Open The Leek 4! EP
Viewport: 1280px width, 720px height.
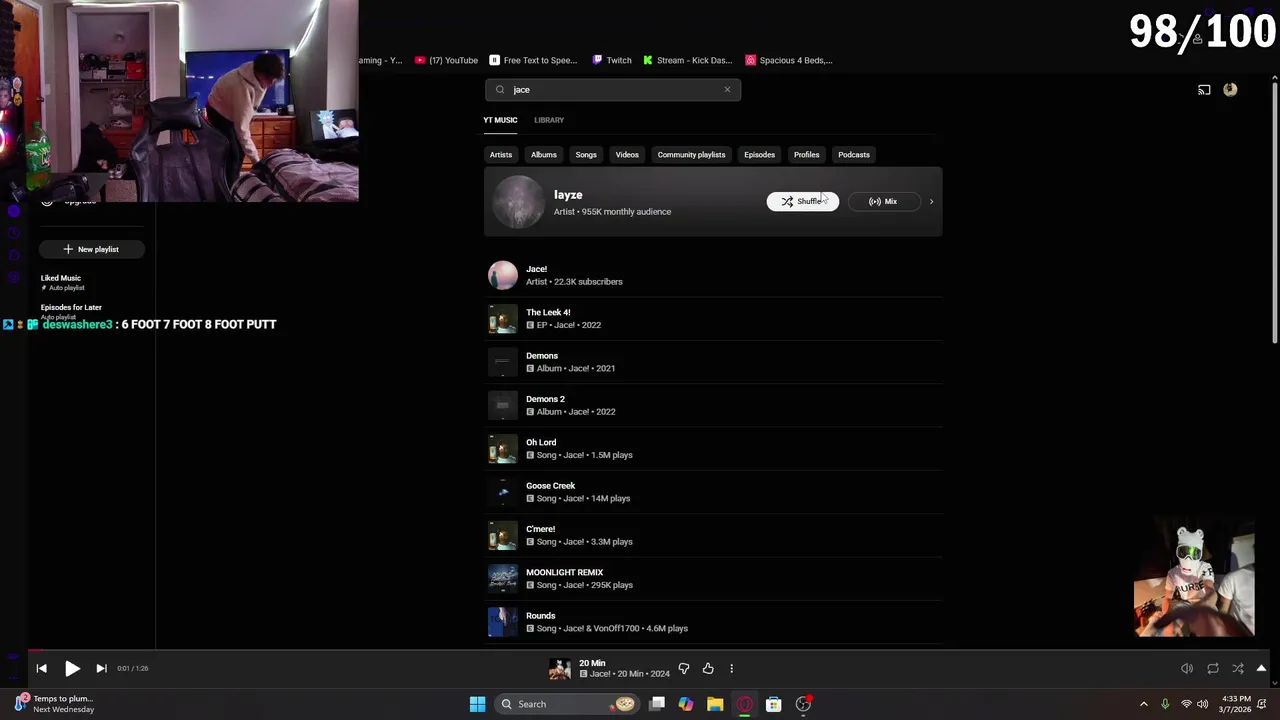(x=713, y=318)
